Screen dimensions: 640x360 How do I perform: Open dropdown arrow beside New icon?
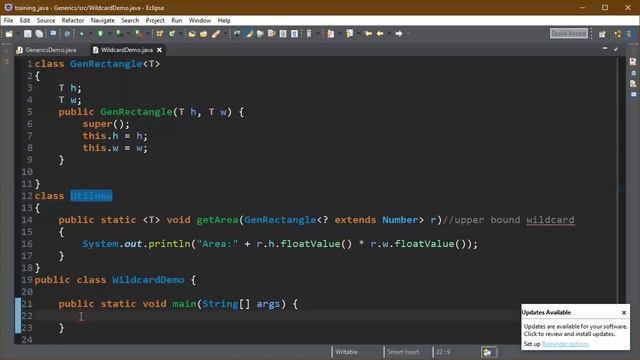pos(18,33)
